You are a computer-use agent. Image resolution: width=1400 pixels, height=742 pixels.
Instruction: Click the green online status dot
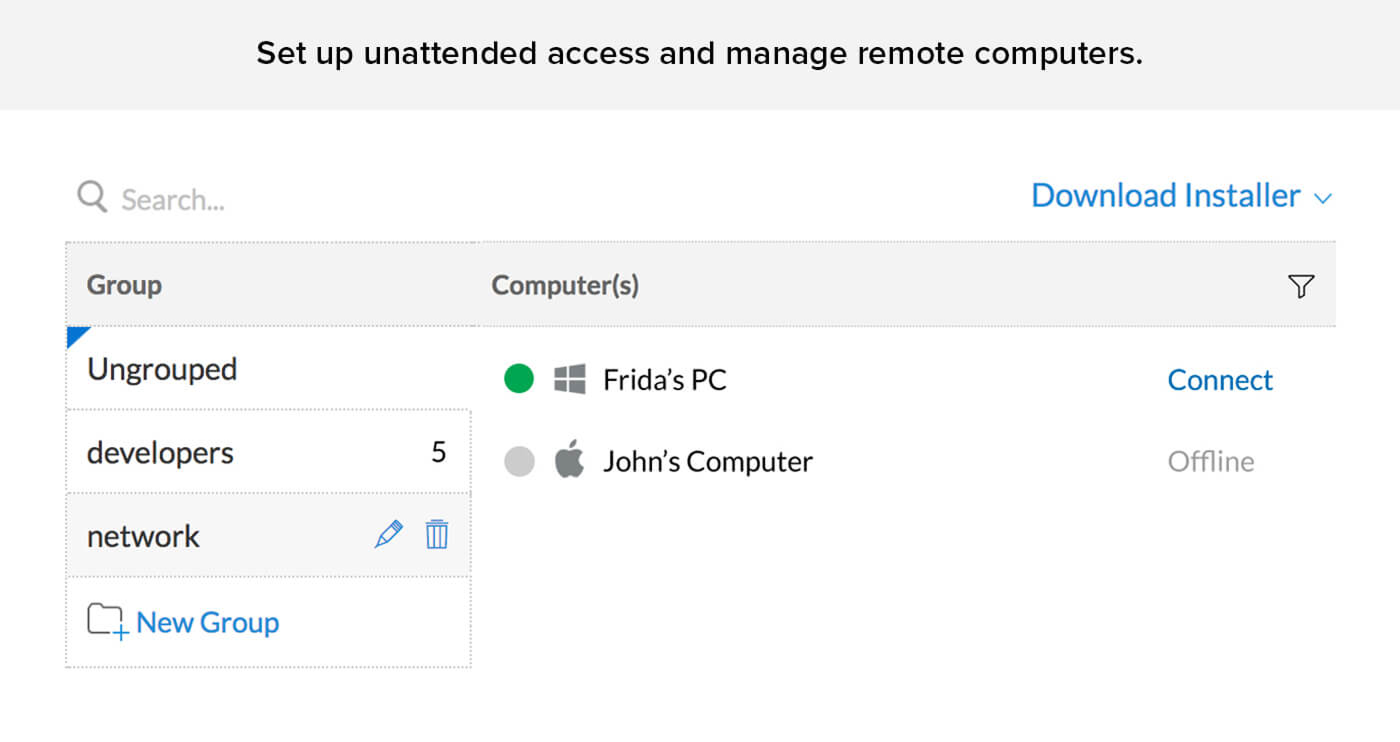(519, 380)
